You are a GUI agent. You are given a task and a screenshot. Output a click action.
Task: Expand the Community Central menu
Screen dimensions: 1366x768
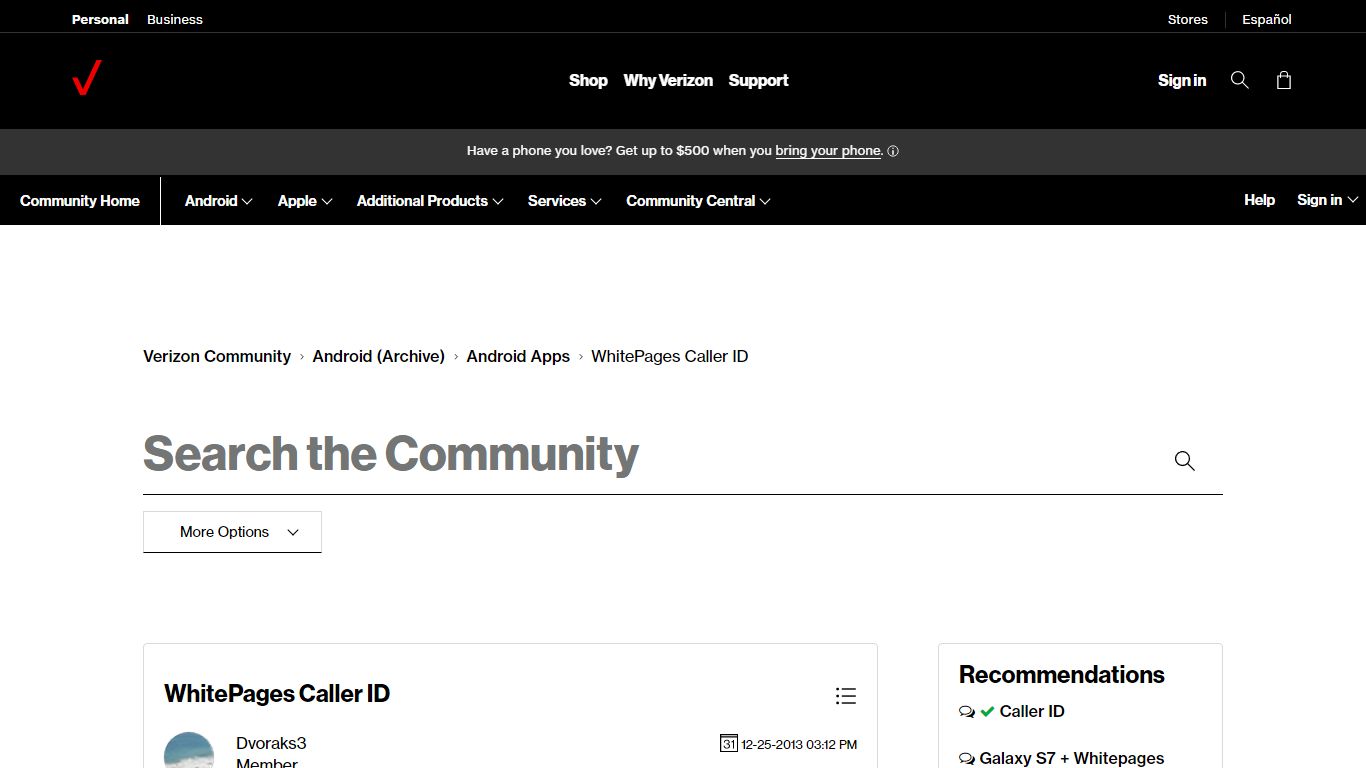tap(698, 200)
